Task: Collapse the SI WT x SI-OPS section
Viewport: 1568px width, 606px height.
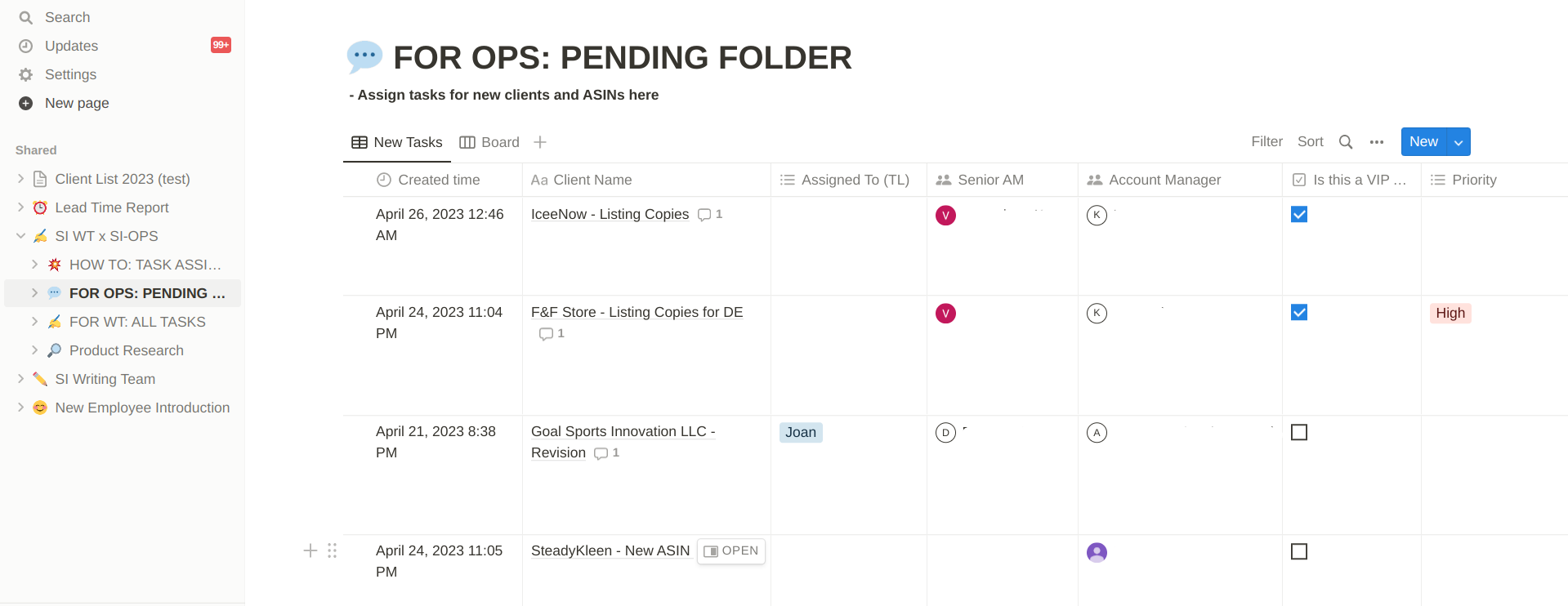Action: tap(21, 236)
